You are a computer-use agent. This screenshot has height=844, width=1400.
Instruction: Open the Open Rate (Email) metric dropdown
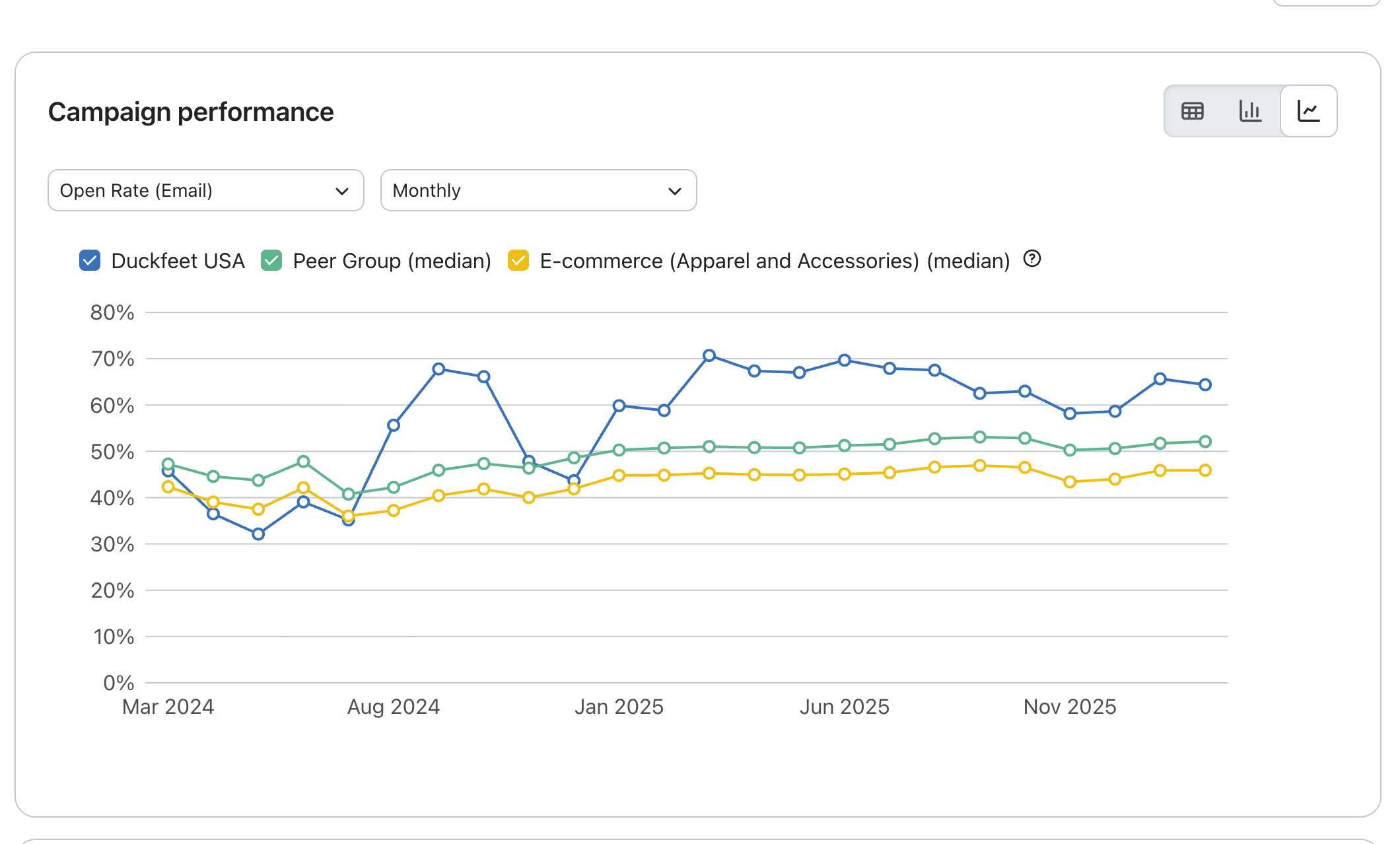[206, 190]
